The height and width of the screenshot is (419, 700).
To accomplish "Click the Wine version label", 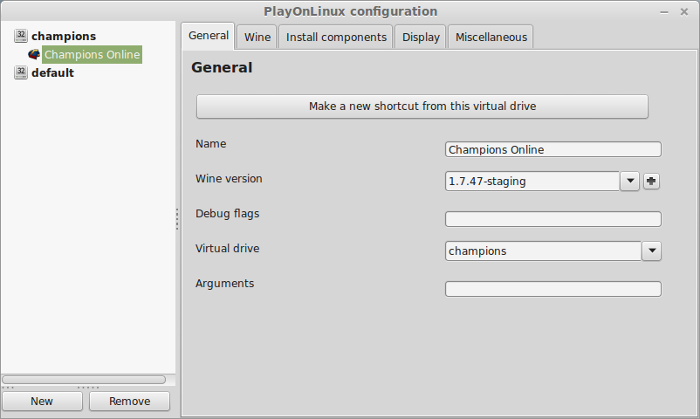I will point(229,178).
